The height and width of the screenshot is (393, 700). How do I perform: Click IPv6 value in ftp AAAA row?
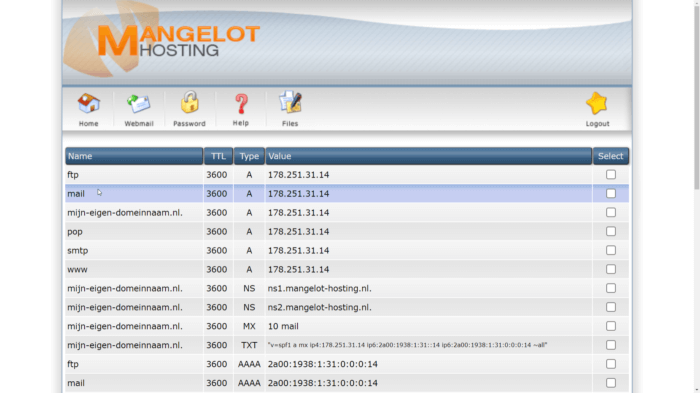(323, 364)
